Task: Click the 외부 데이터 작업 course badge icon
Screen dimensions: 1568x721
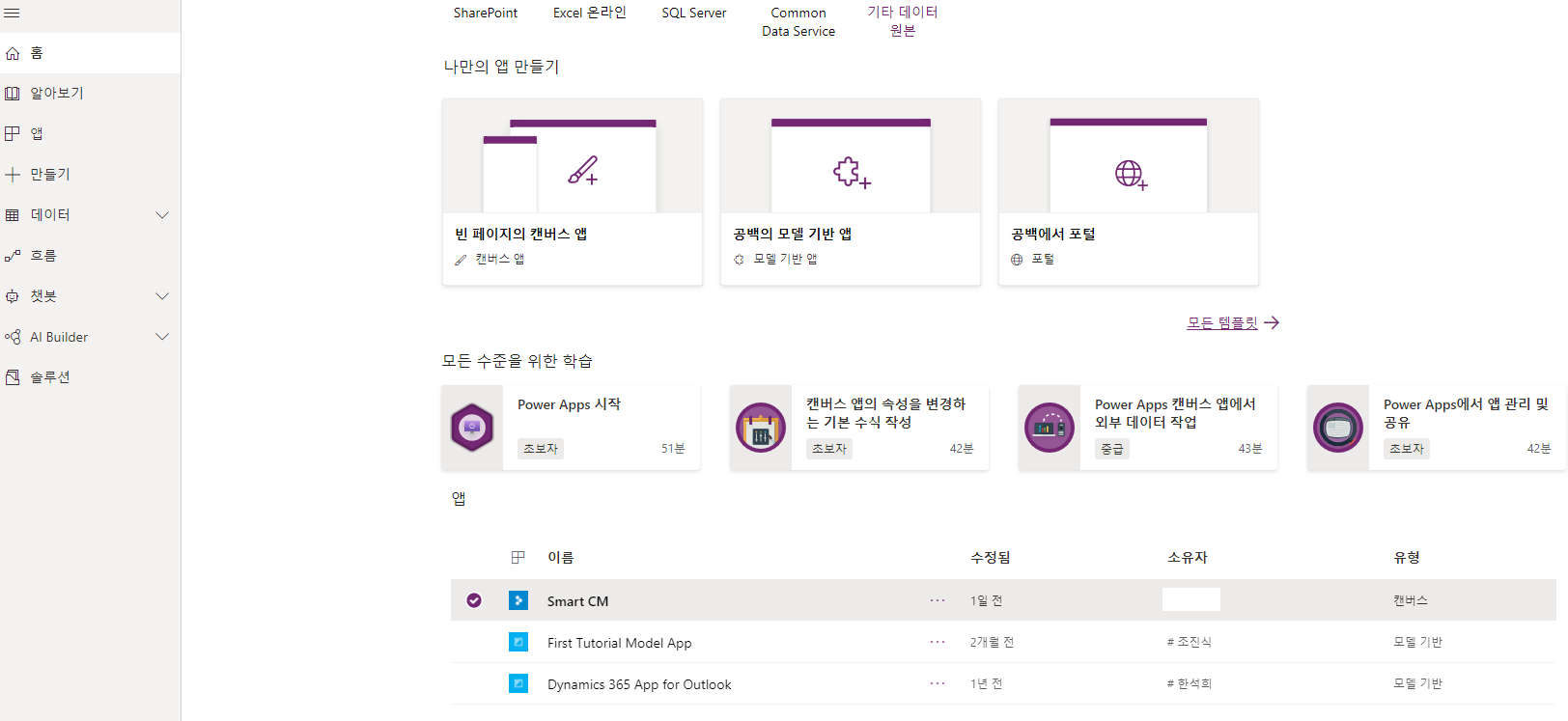Action: [x=1050, y=428]
